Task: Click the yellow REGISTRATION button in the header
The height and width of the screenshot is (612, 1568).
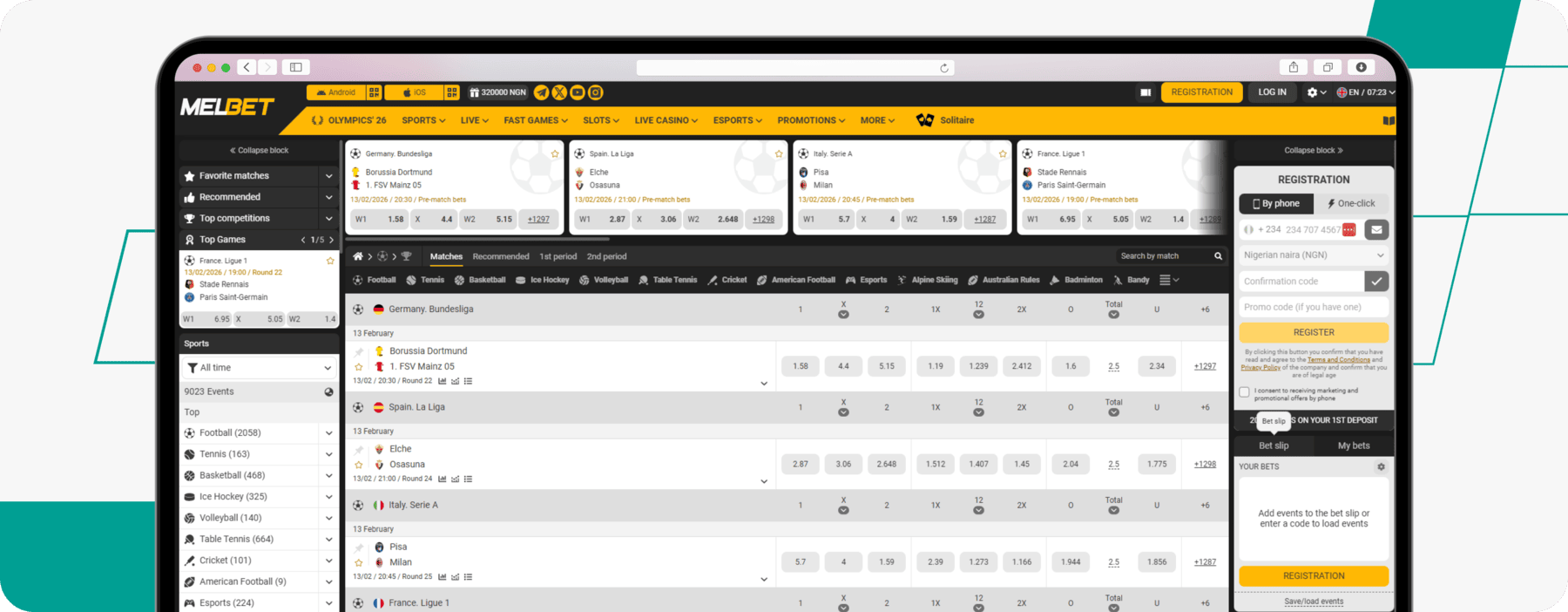Action: click(x=1201, y=92)
